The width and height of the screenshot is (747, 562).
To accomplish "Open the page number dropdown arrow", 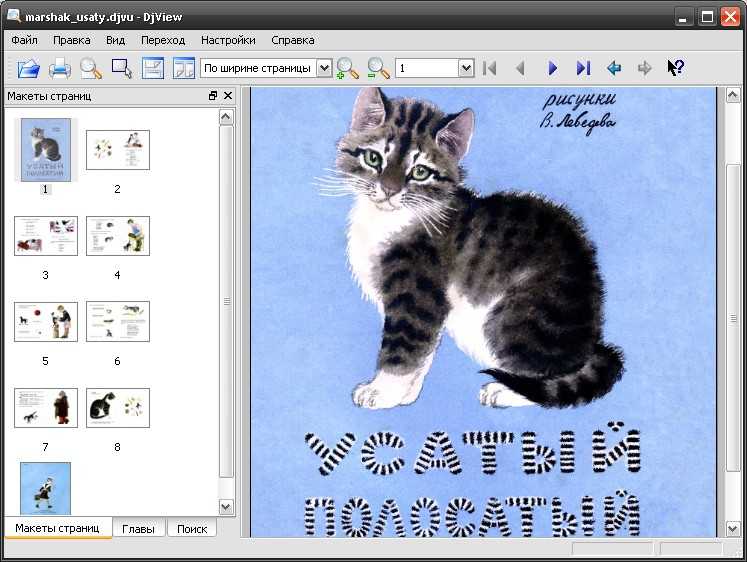I will pyautogui.click(x=466, y=68).
